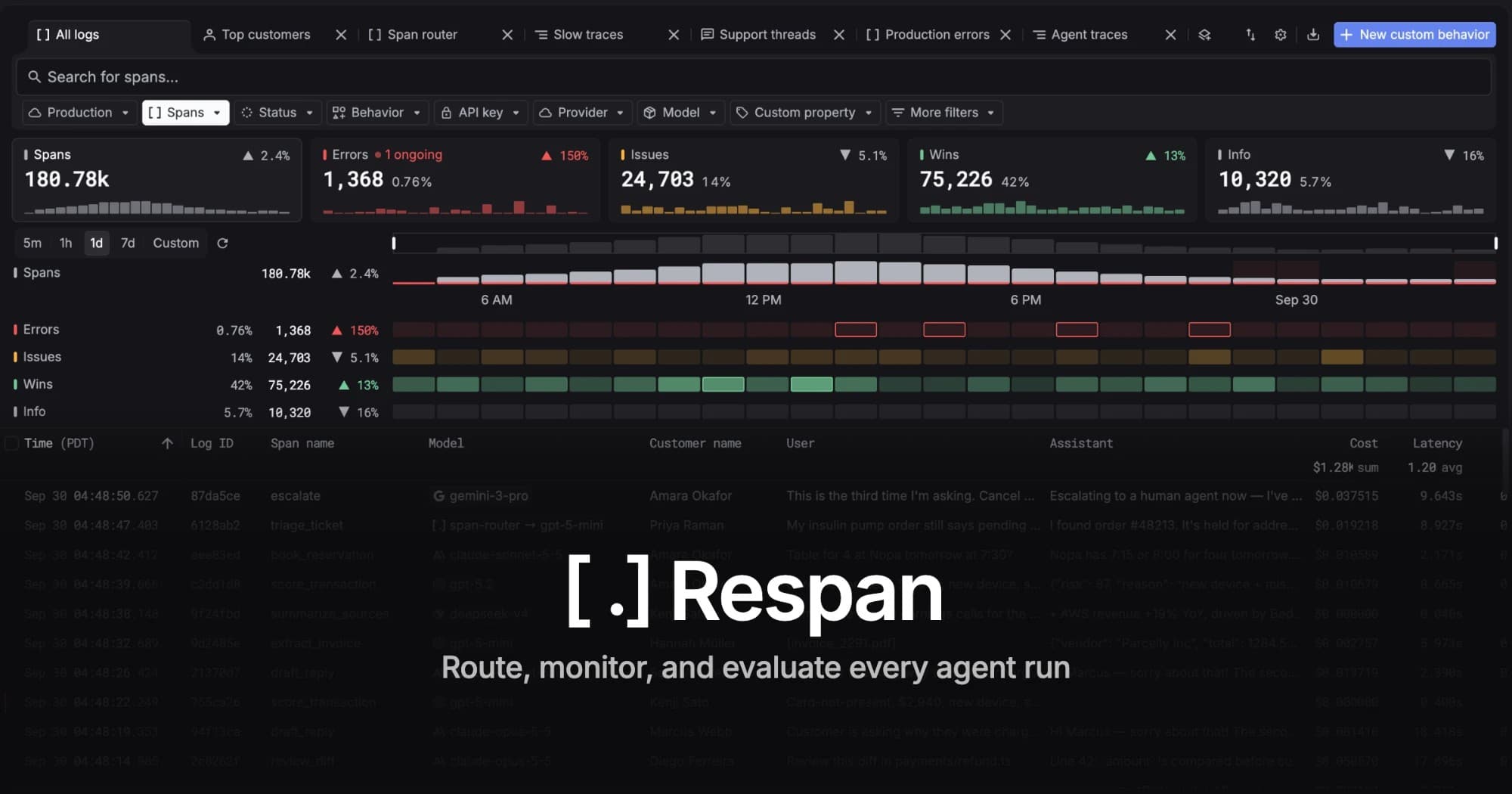The width and height of the screenshot is (1512, 794).
Task: Open the Custom property filter dropdown
Action: 805,113
